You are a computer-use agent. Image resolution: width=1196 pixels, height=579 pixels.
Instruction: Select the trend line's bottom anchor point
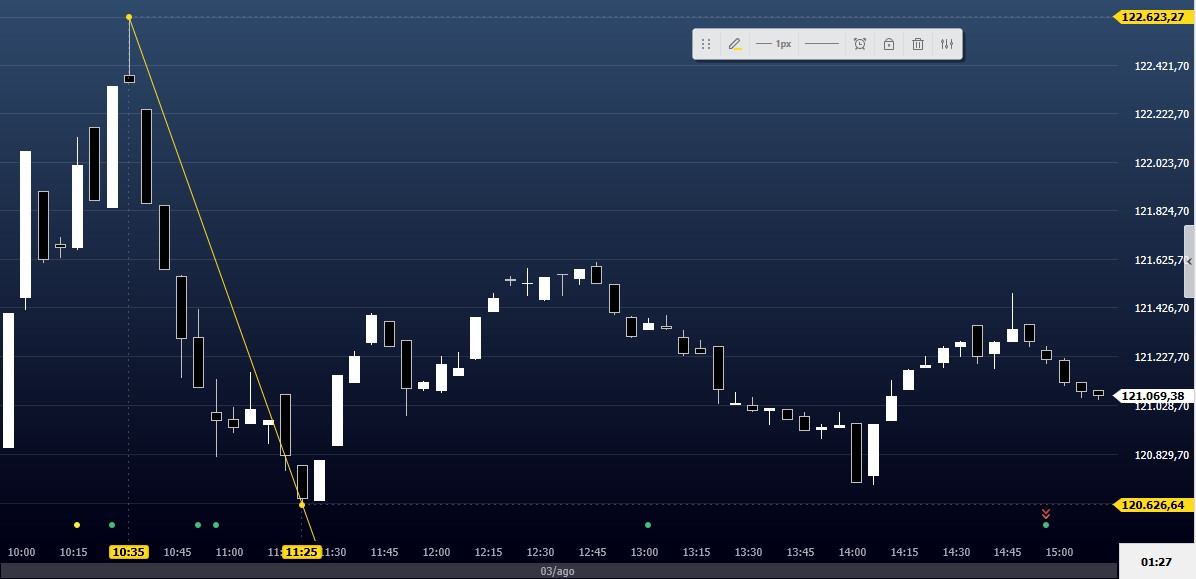tap(302, 504)
